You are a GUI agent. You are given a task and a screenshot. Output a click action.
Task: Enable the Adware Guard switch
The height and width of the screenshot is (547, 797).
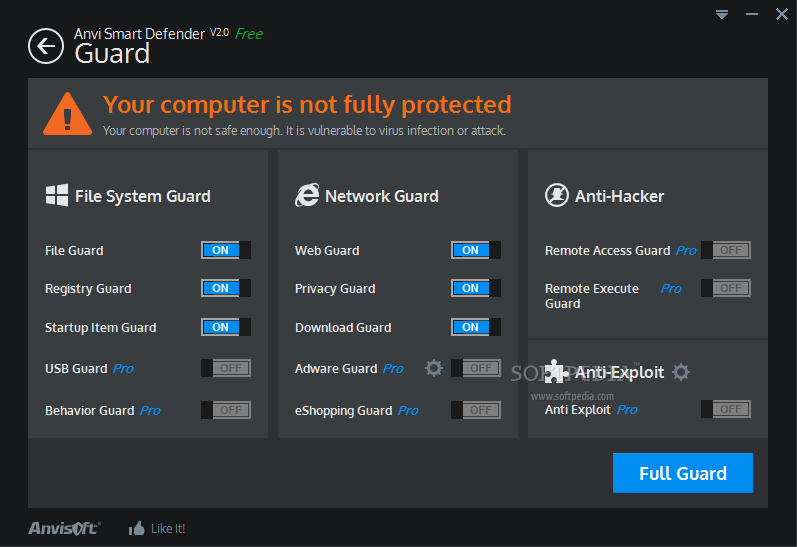click(476, 368)
